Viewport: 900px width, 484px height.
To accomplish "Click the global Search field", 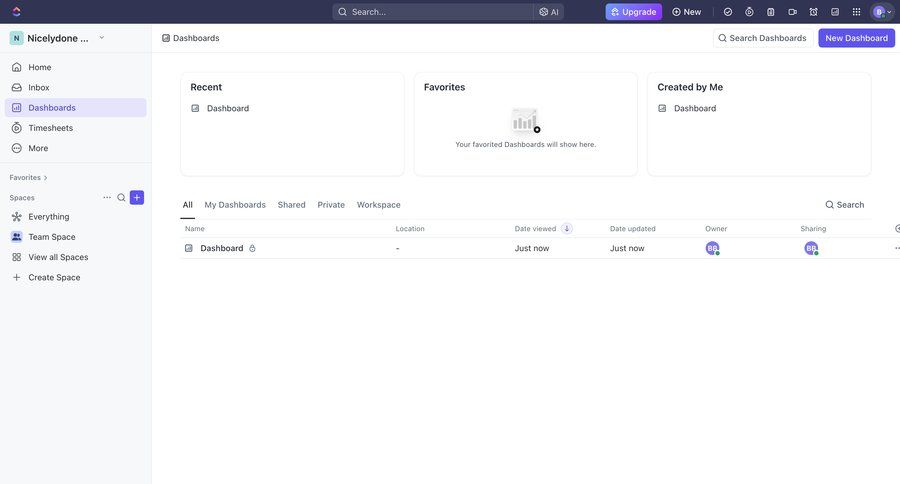I will click(433, 11).
